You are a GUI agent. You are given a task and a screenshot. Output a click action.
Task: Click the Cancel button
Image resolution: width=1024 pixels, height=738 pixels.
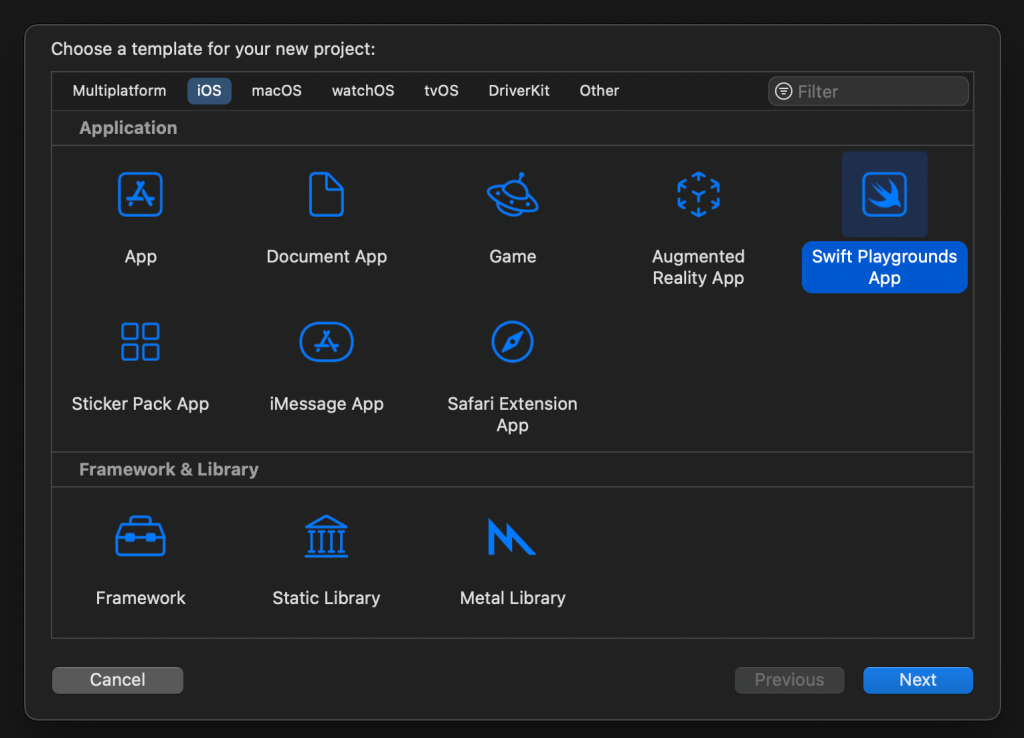118,680
